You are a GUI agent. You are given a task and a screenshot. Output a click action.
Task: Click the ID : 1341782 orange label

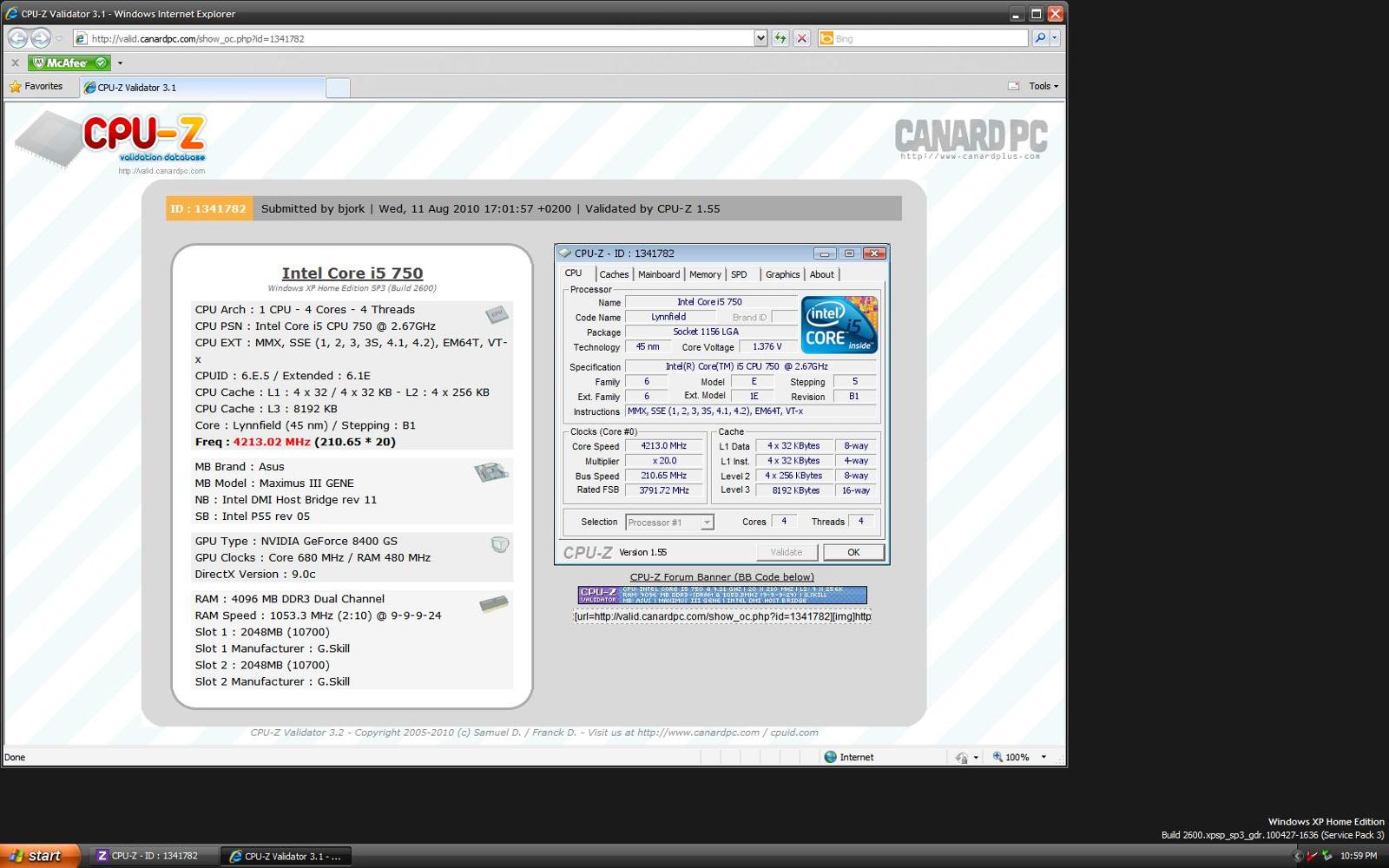click(x=209, y=208)
